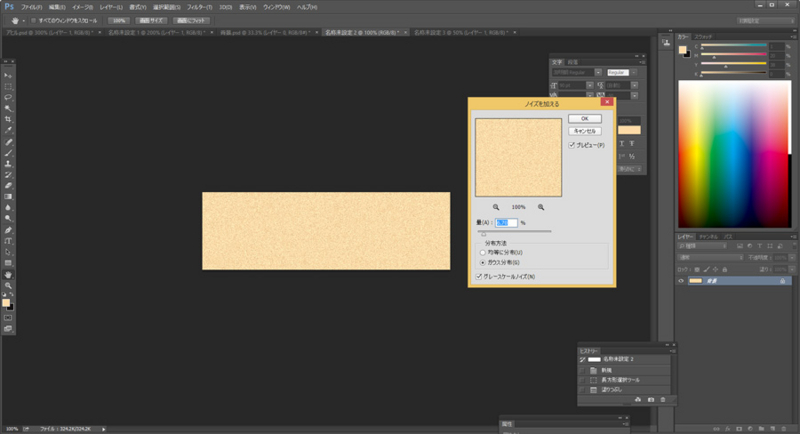Click キャンセル in the noise dialog

tap(585, 131)
